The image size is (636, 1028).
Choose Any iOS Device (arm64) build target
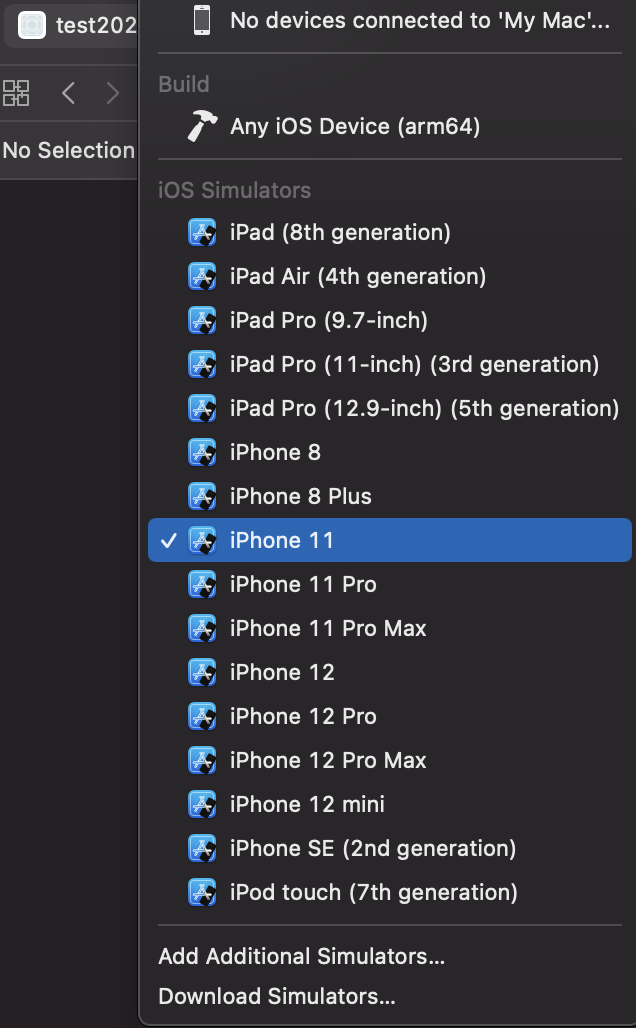point(354,126)
